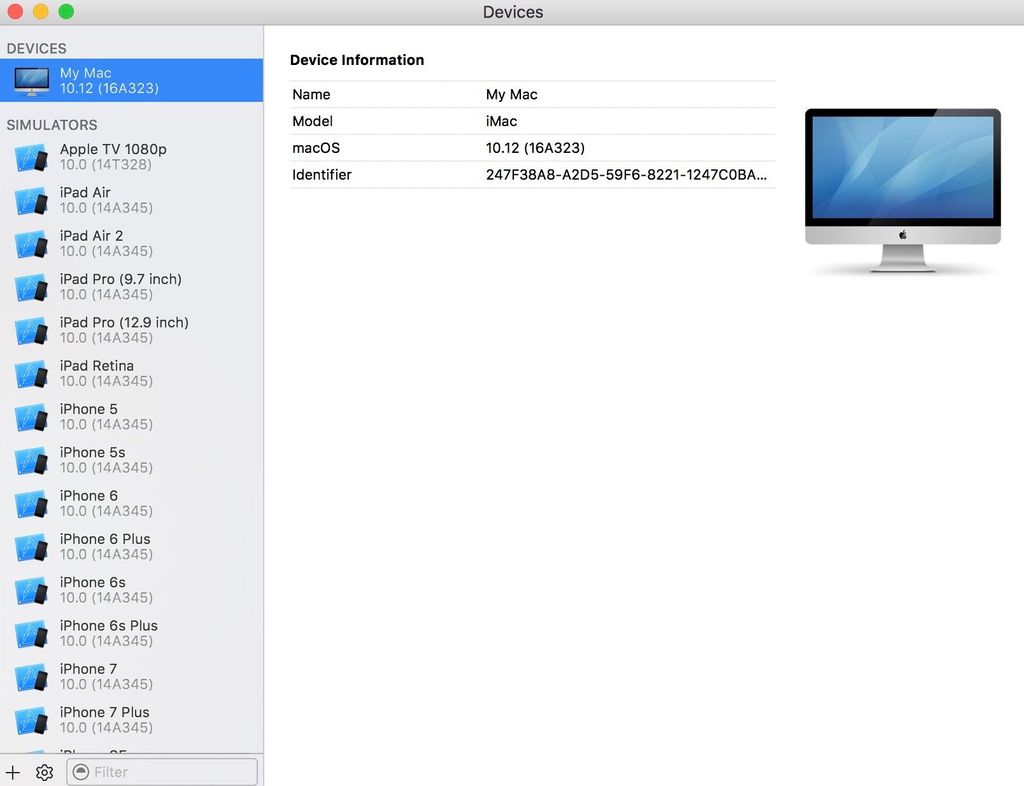This screenshot has height=786, width=1024.
Task: Click the iMac device image in Device Information
Action: point(901,185)
